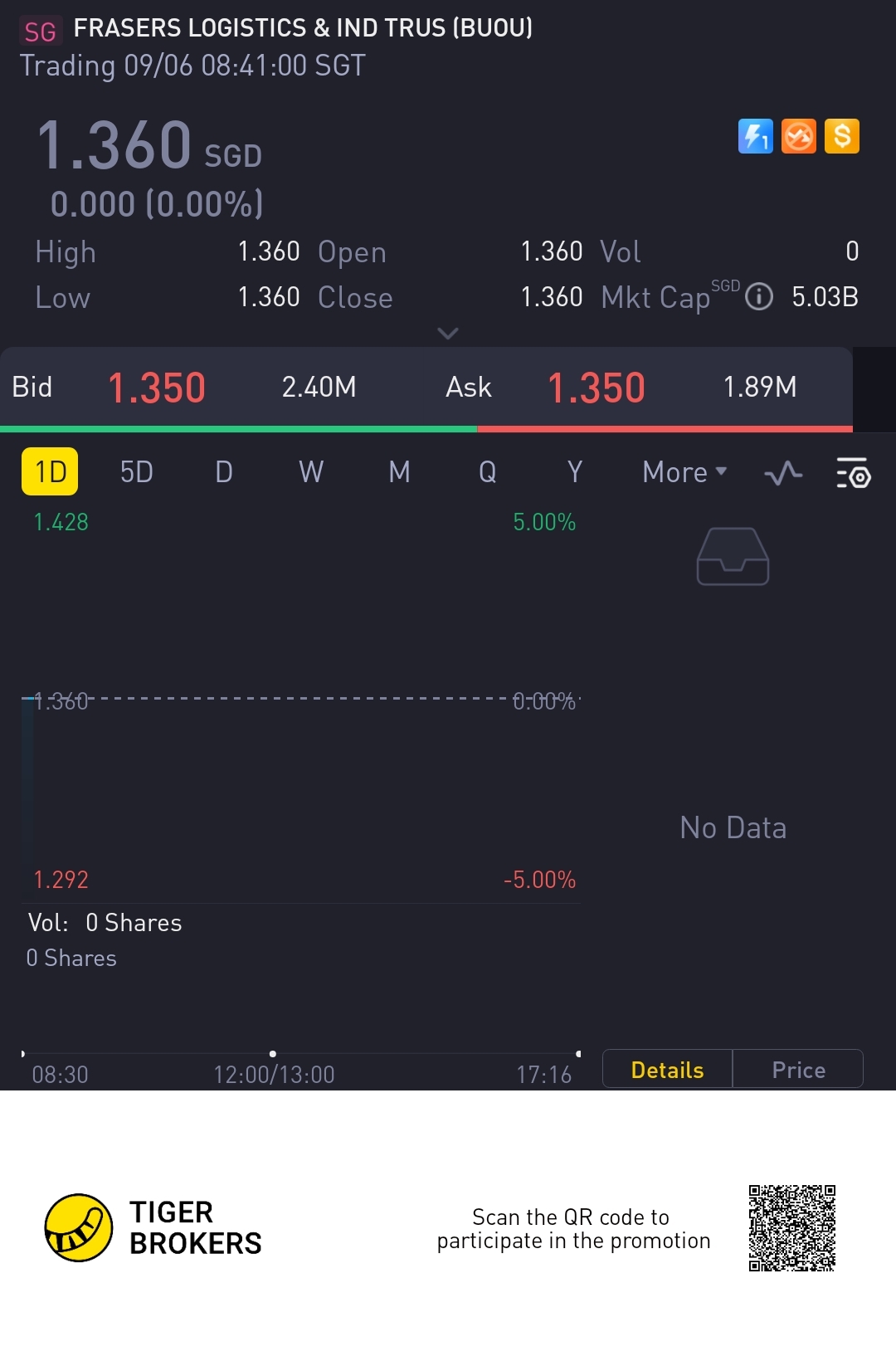The height and width of the screenshot is (1366, 896).
Task: Tap the Ask price 1.350
Action: pos(597,388)
